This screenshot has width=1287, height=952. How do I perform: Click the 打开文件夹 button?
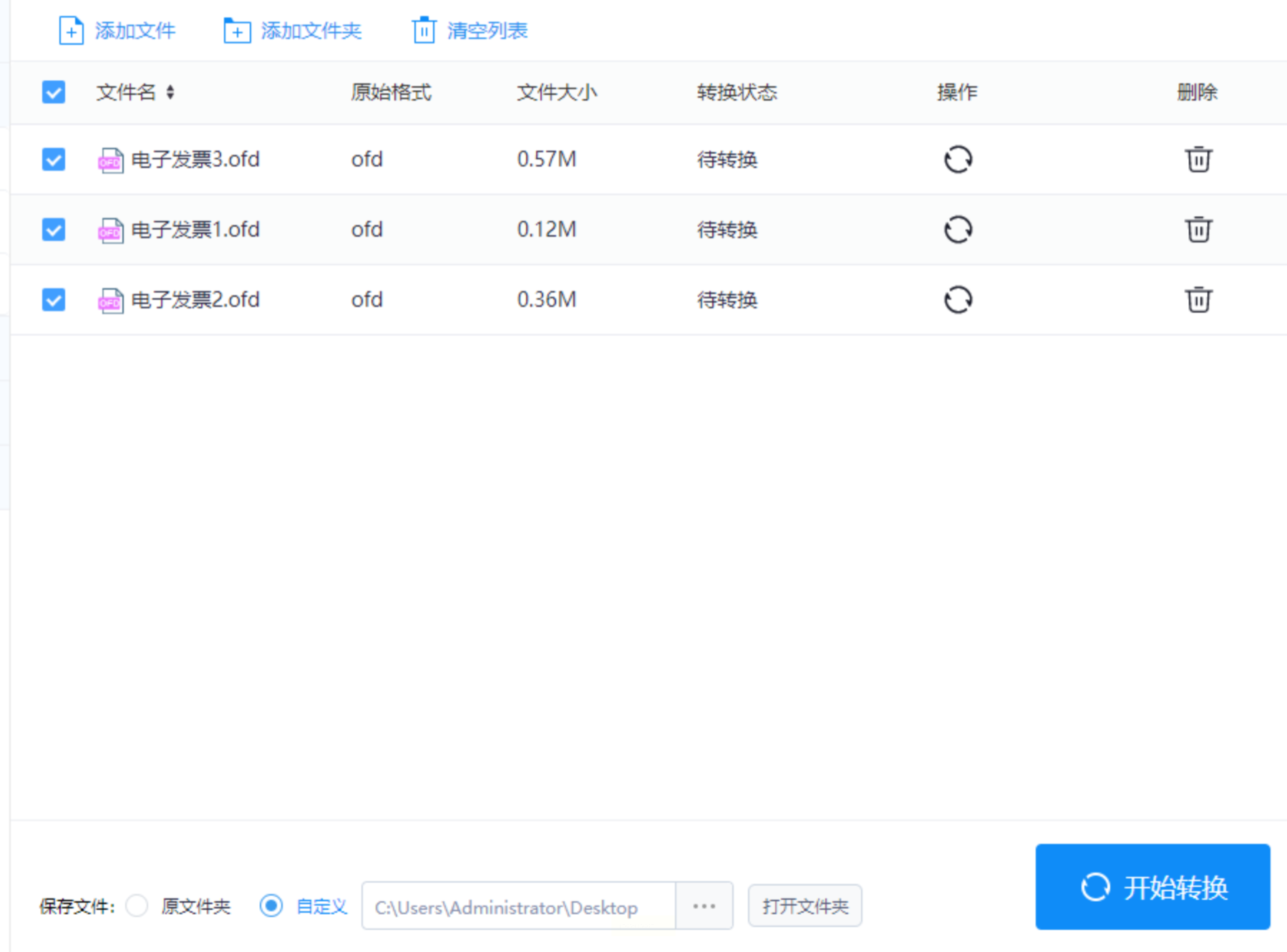click(x=805, y=906)
